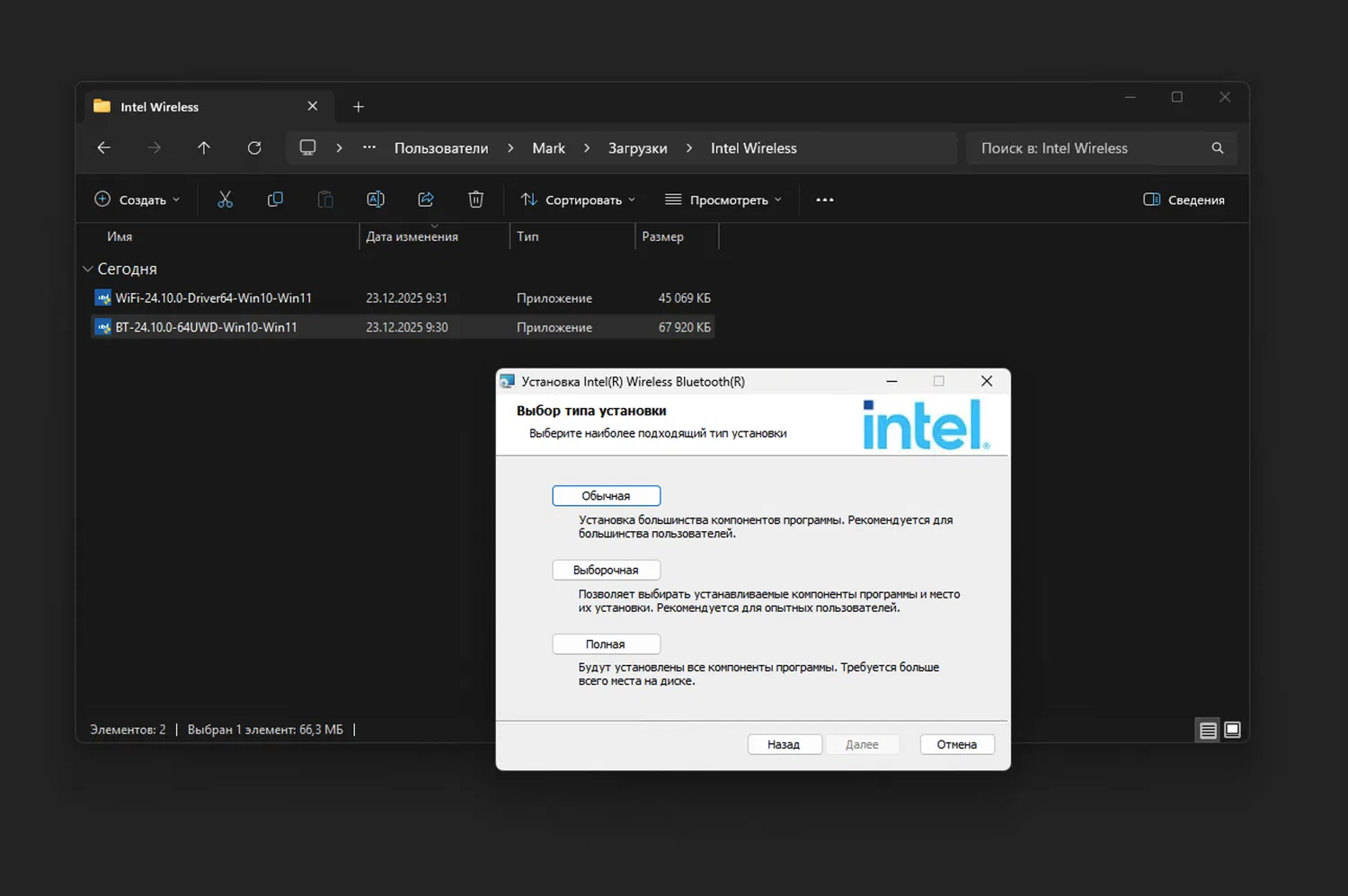
Task: Share the file using the share icon
Action: point(426,199)
